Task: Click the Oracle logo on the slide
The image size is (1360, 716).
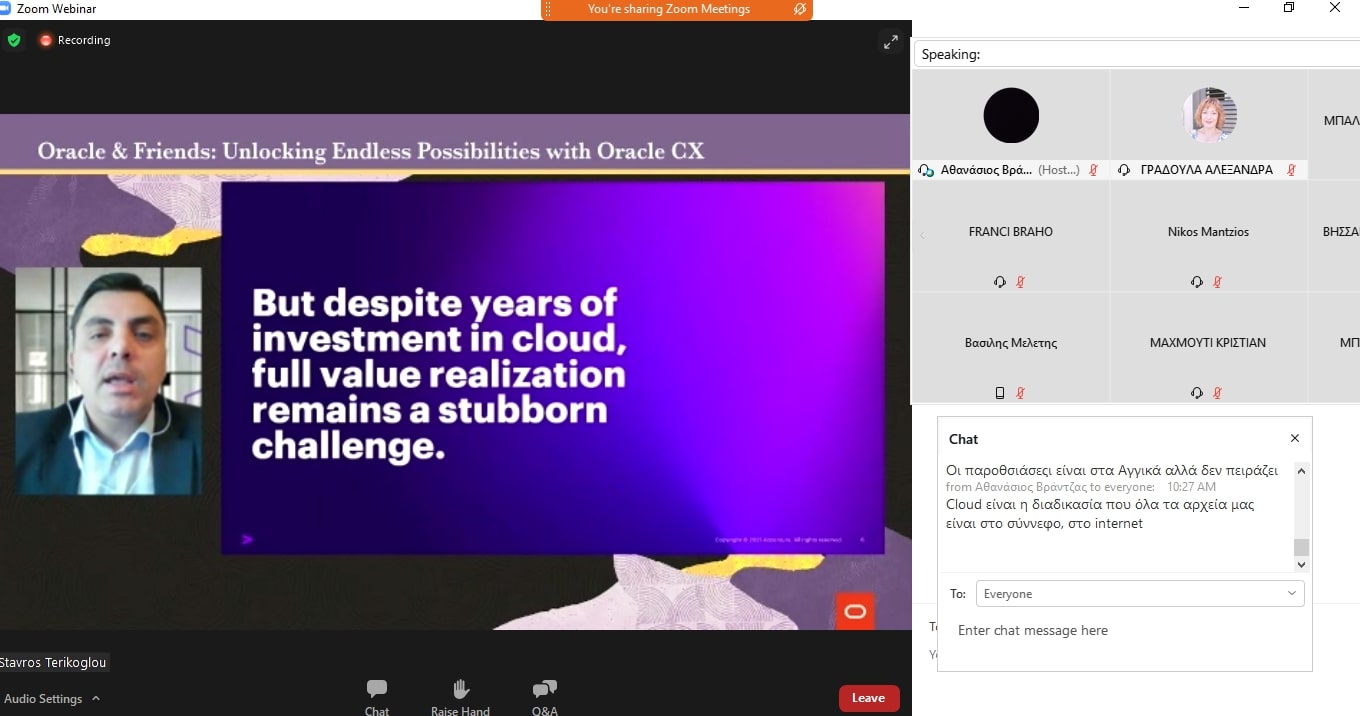Action: 855,611
